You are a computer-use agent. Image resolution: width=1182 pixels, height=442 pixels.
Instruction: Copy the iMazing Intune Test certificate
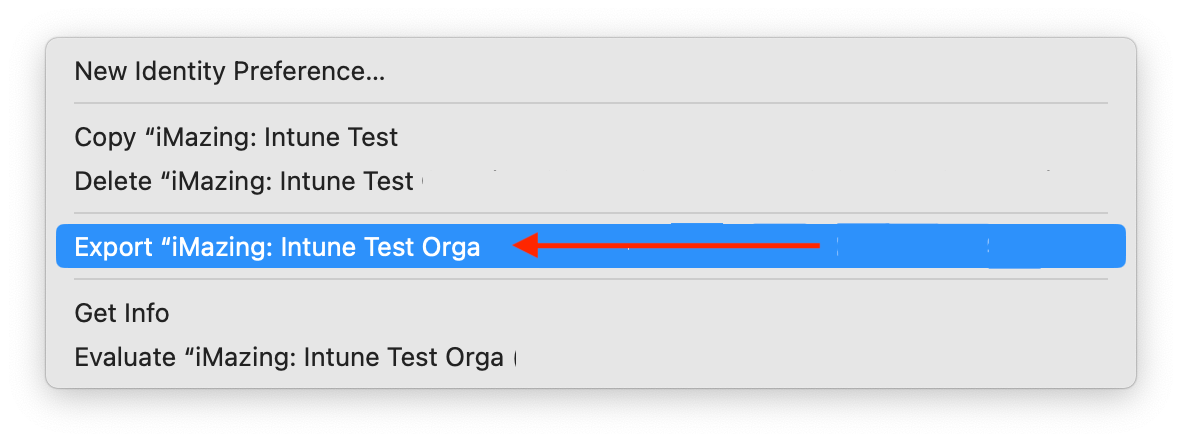pyautogui.click(x=236, y=137)
